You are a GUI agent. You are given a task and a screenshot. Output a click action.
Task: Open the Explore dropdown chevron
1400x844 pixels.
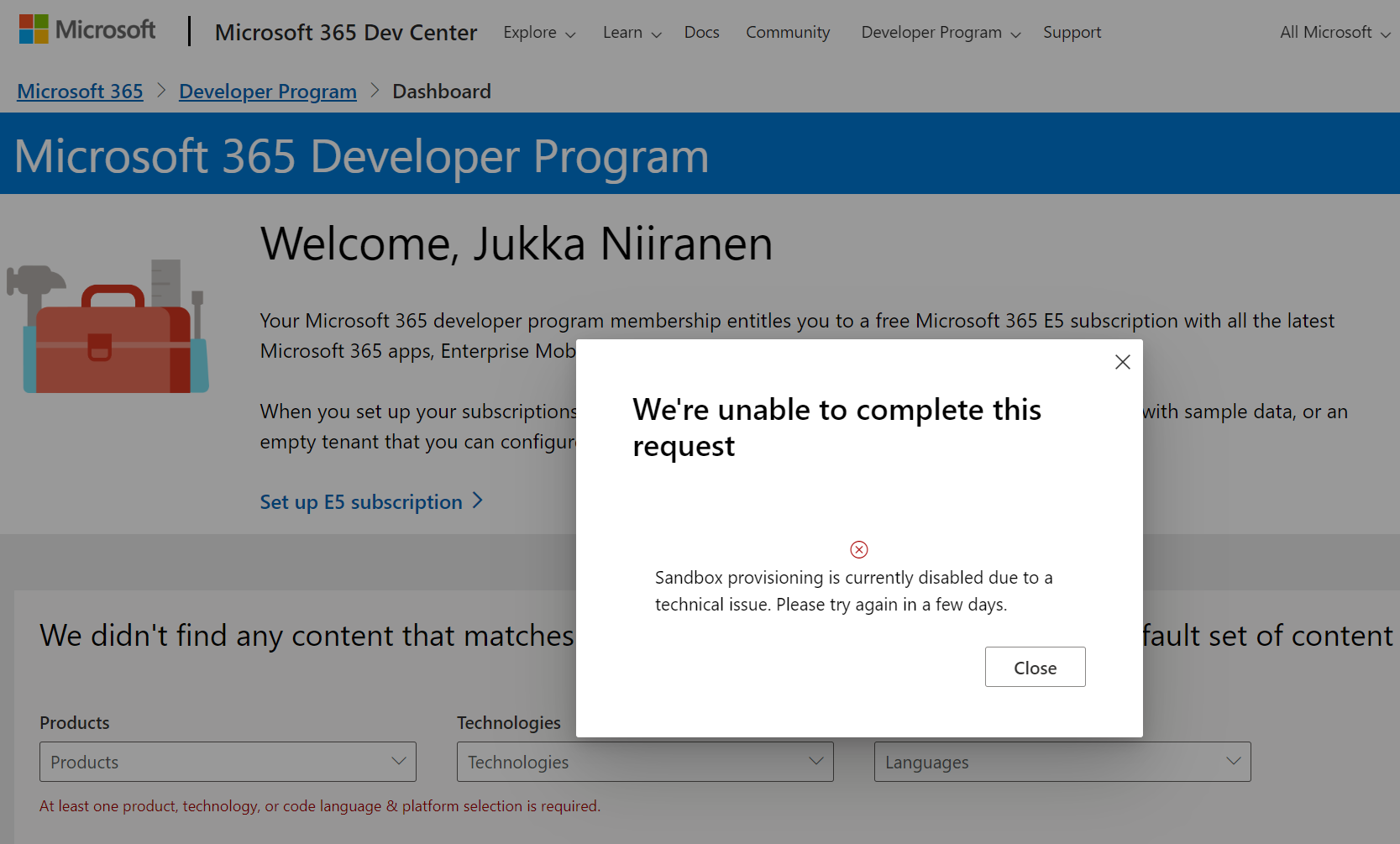(570, 34)
